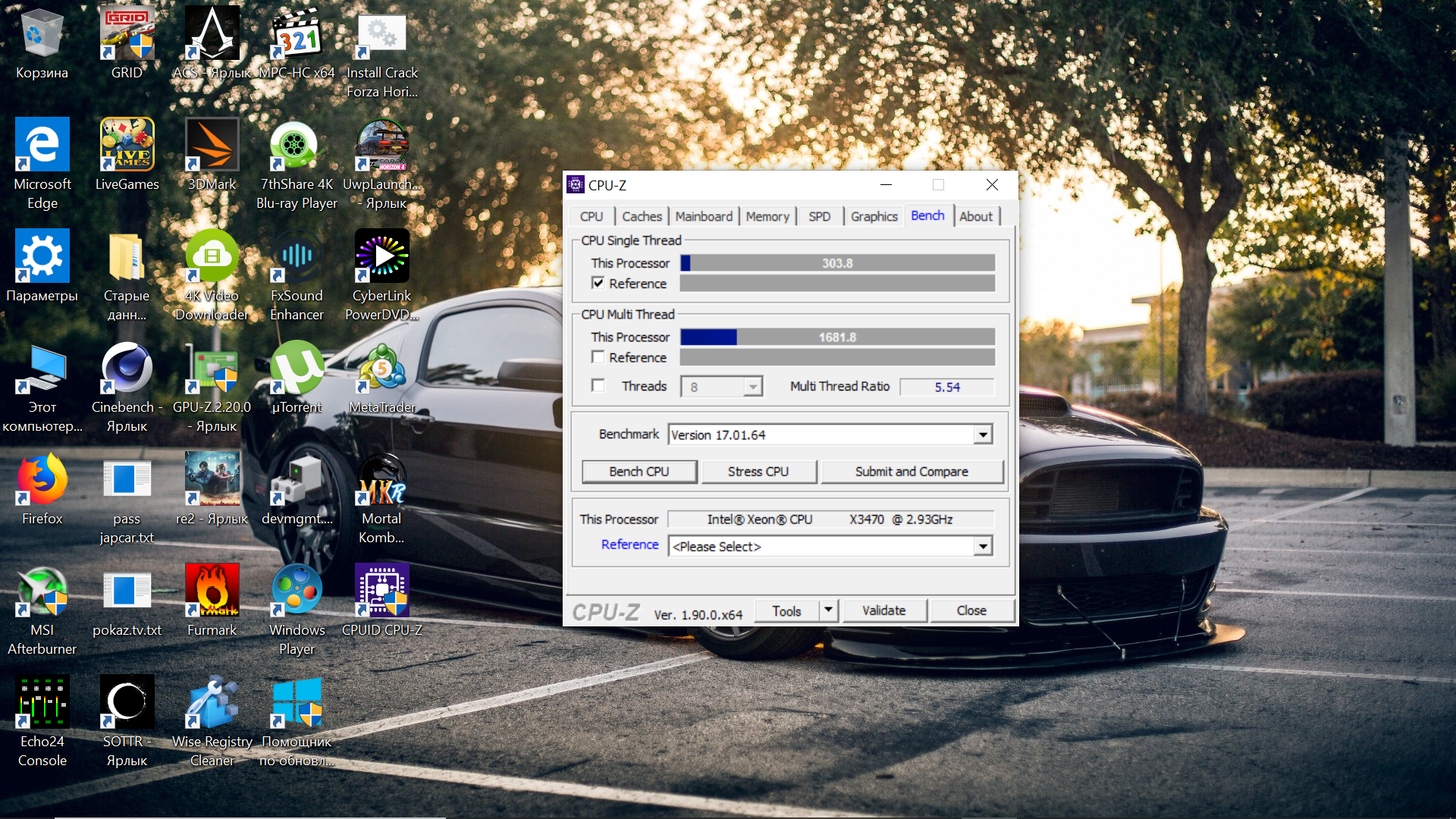Viewport: 1456px width, 819px height.
Task: Uncheck the Single Thread Reference checkbox
Action: [598, 283]
